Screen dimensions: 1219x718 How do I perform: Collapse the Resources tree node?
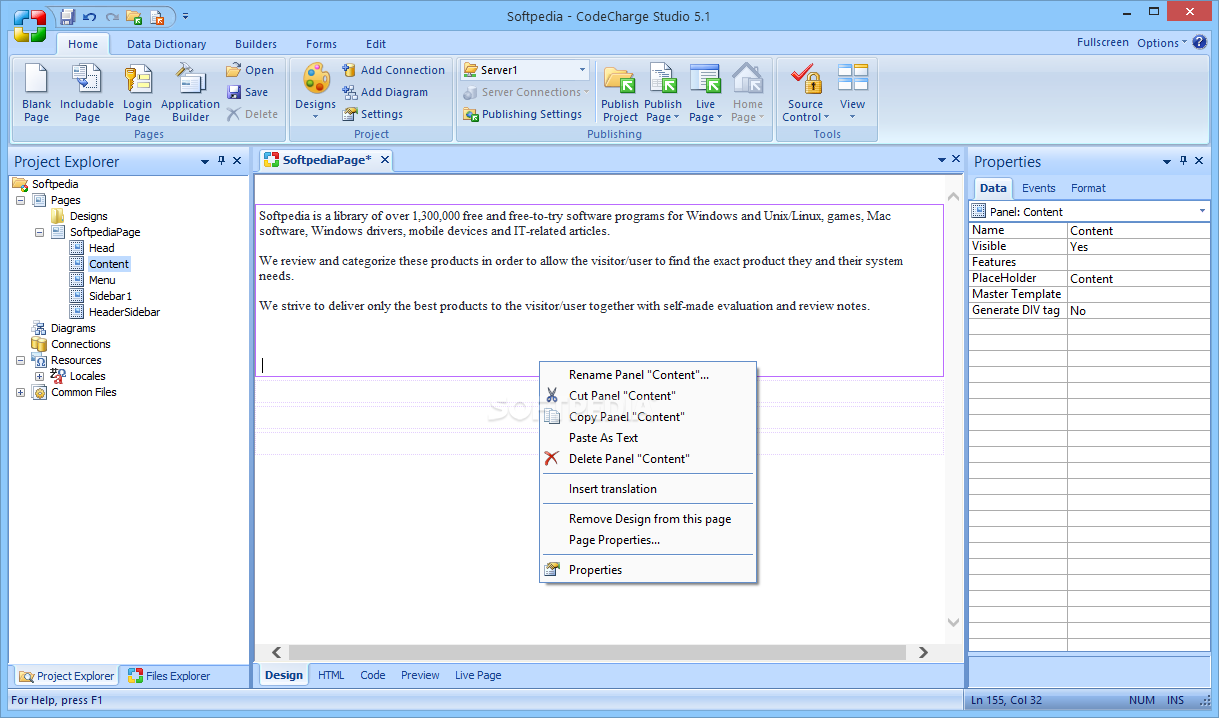tap(20, 360)
